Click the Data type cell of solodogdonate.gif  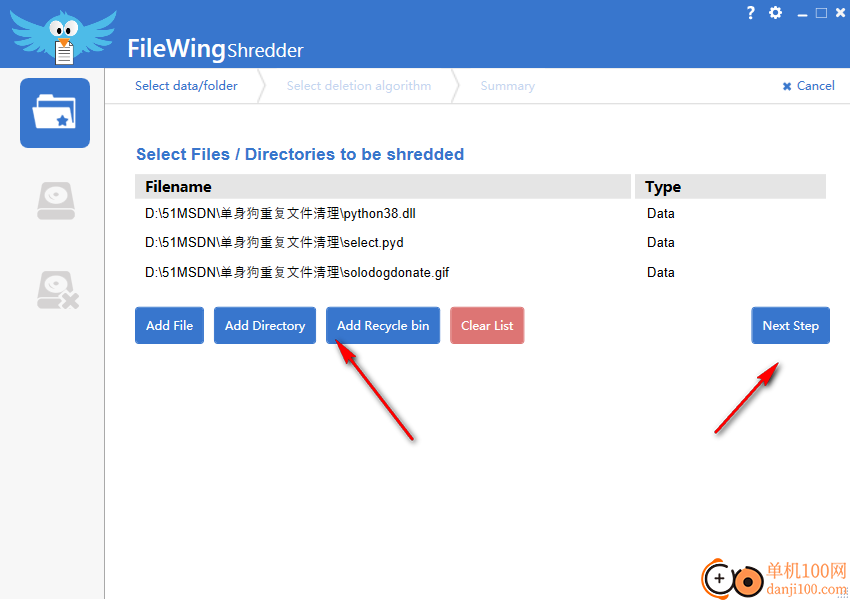[660, 272]
